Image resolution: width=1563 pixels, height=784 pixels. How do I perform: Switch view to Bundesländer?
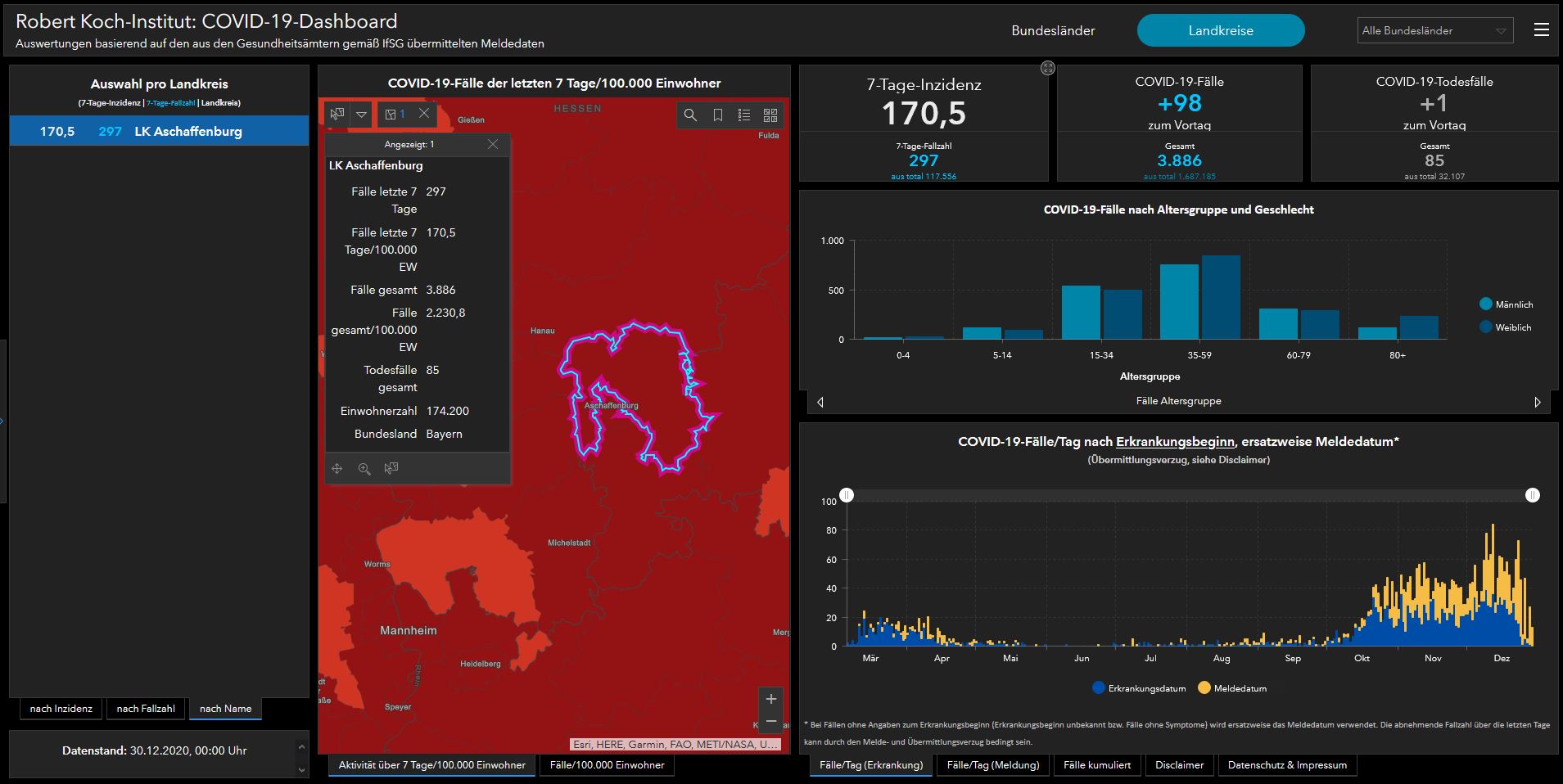[1053, 31]
